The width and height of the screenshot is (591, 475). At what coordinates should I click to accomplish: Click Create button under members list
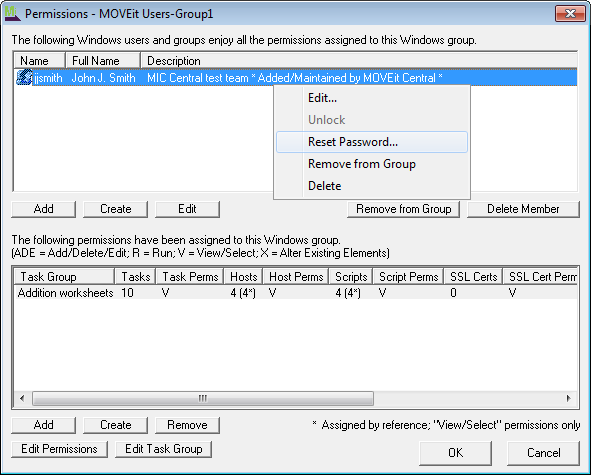(115, 209)
